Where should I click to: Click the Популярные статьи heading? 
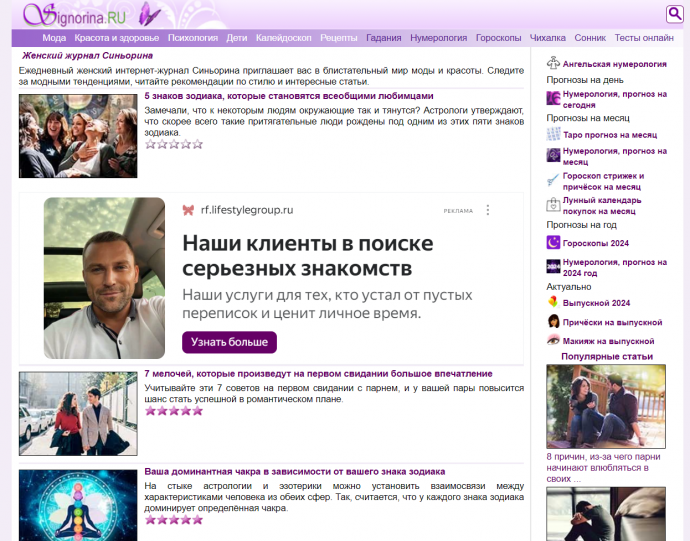tap(607, 357)
